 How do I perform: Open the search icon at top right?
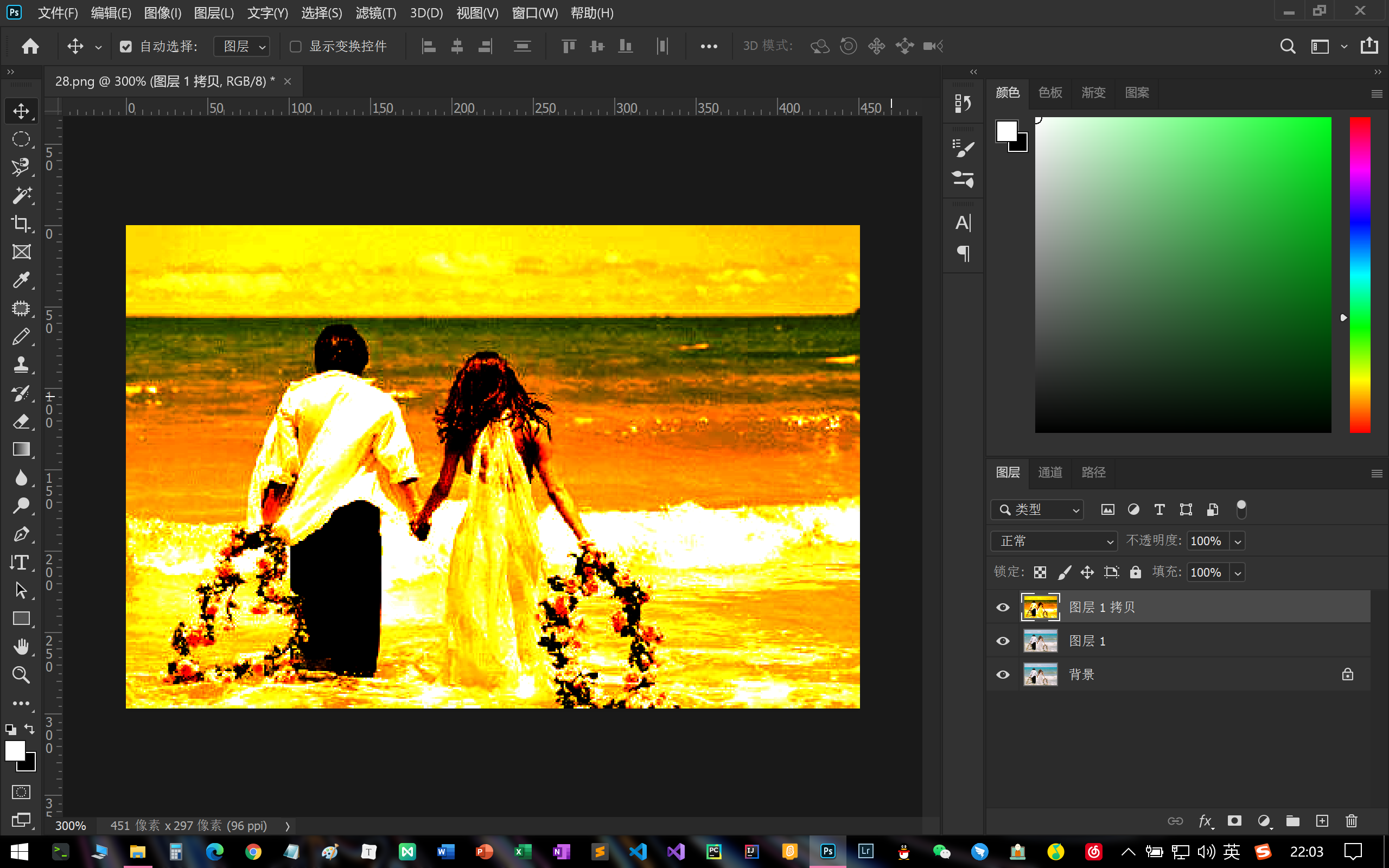pos(1288,46)
